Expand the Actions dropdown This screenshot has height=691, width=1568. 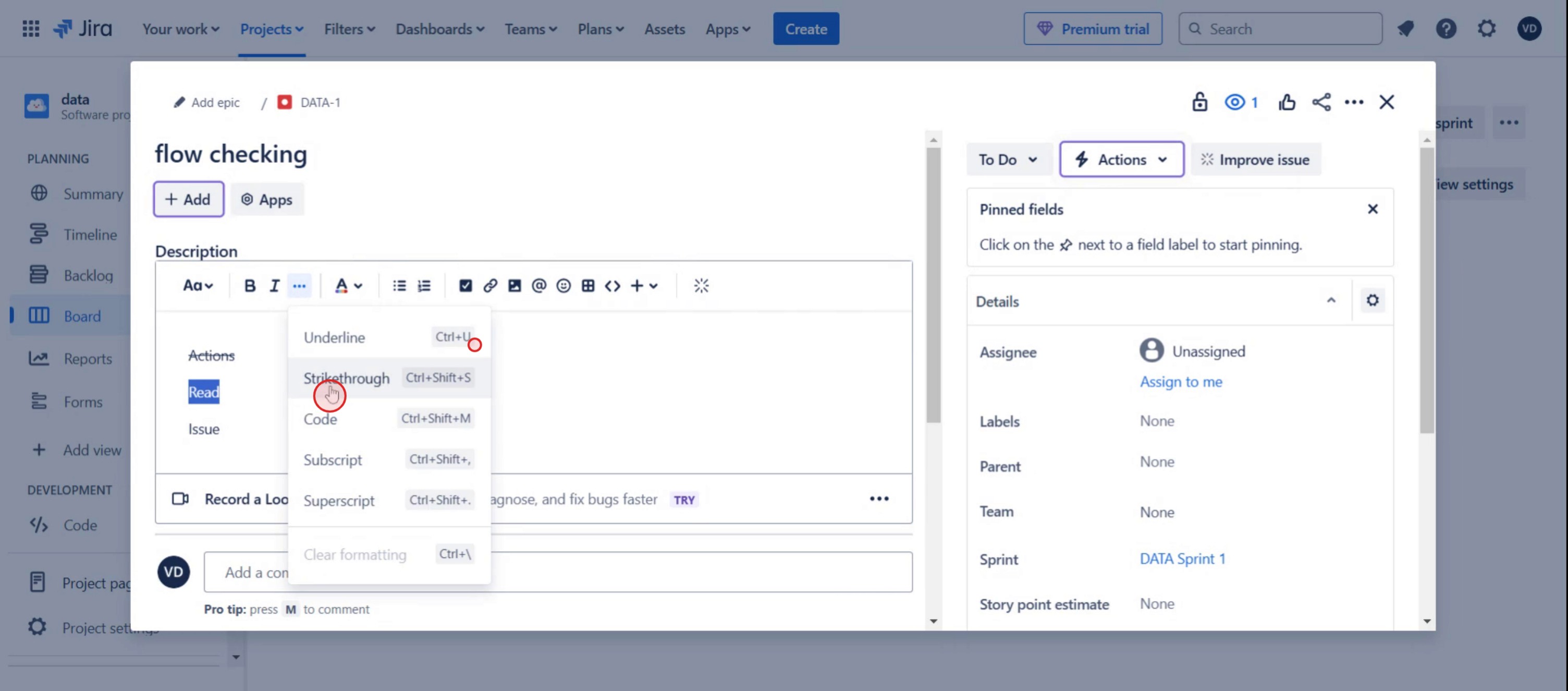click(x=1121, y=160)
